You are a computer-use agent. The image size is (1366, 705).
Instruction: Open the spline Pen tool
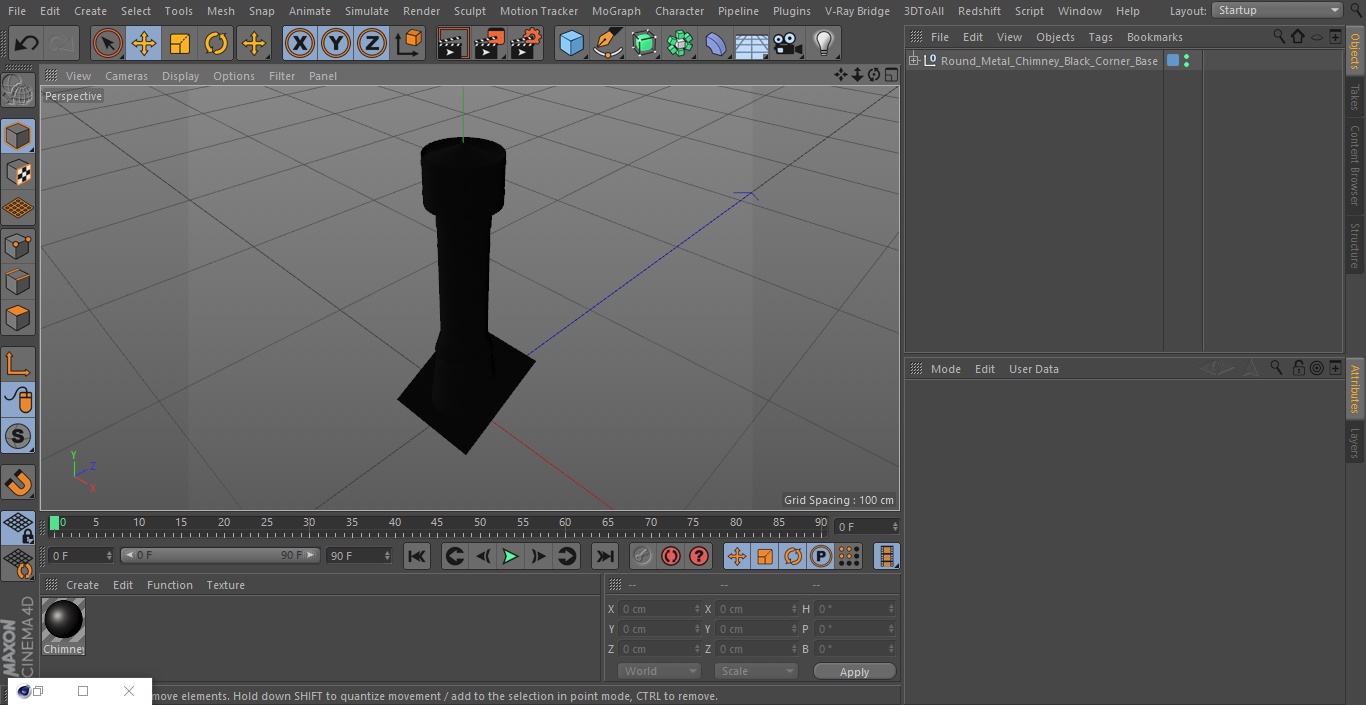pyautogui.click(x=608, y=43)
